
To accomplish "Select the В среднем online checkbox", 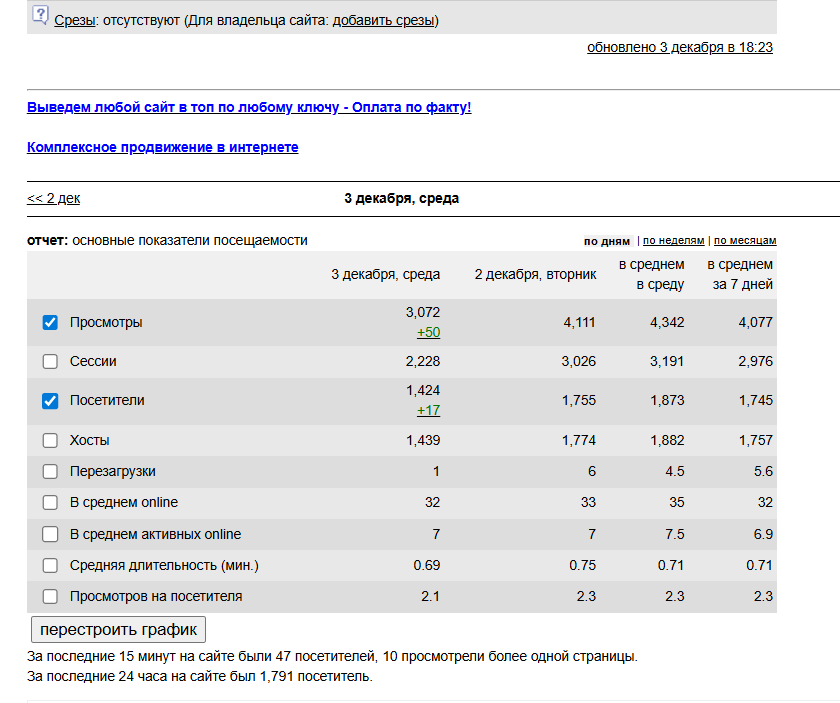I will pos(50,503).
